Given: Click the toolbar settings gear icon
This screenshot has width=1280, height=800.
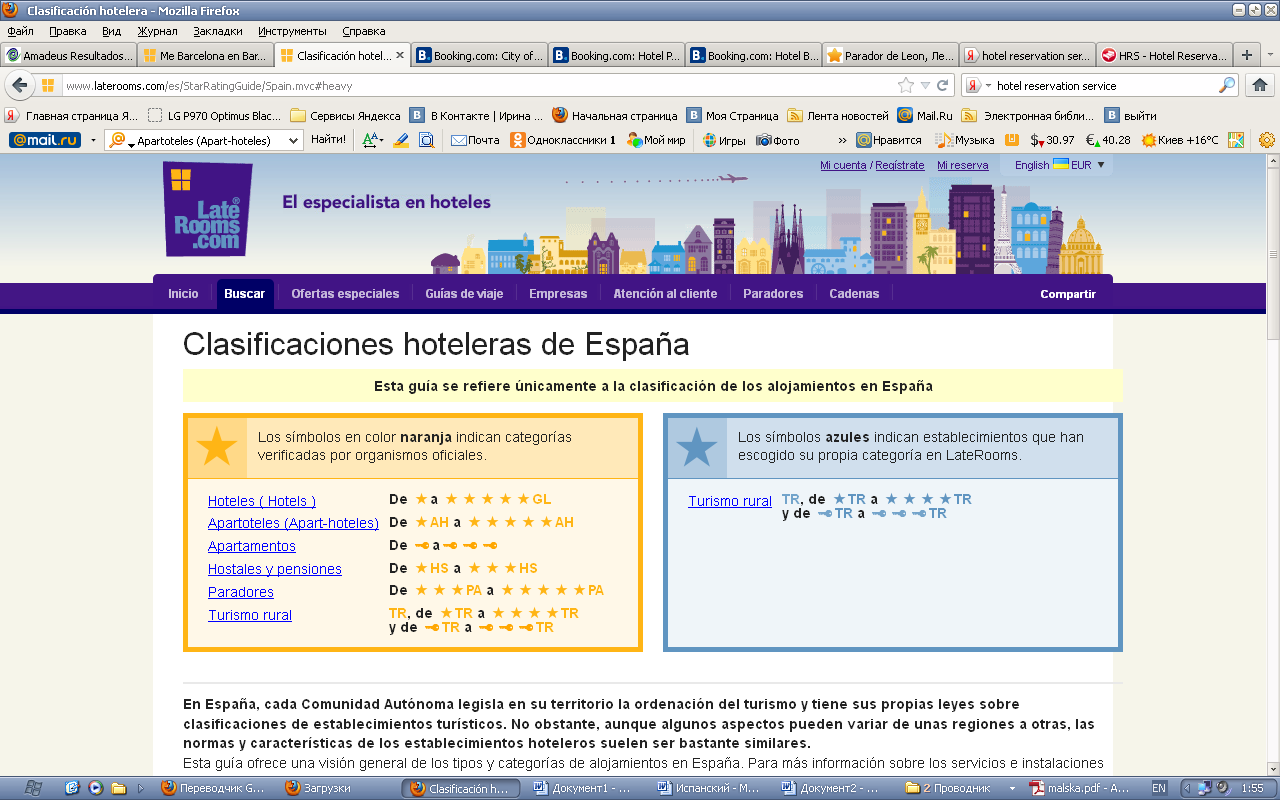Looking at the screenshot, I should 1267,140.
